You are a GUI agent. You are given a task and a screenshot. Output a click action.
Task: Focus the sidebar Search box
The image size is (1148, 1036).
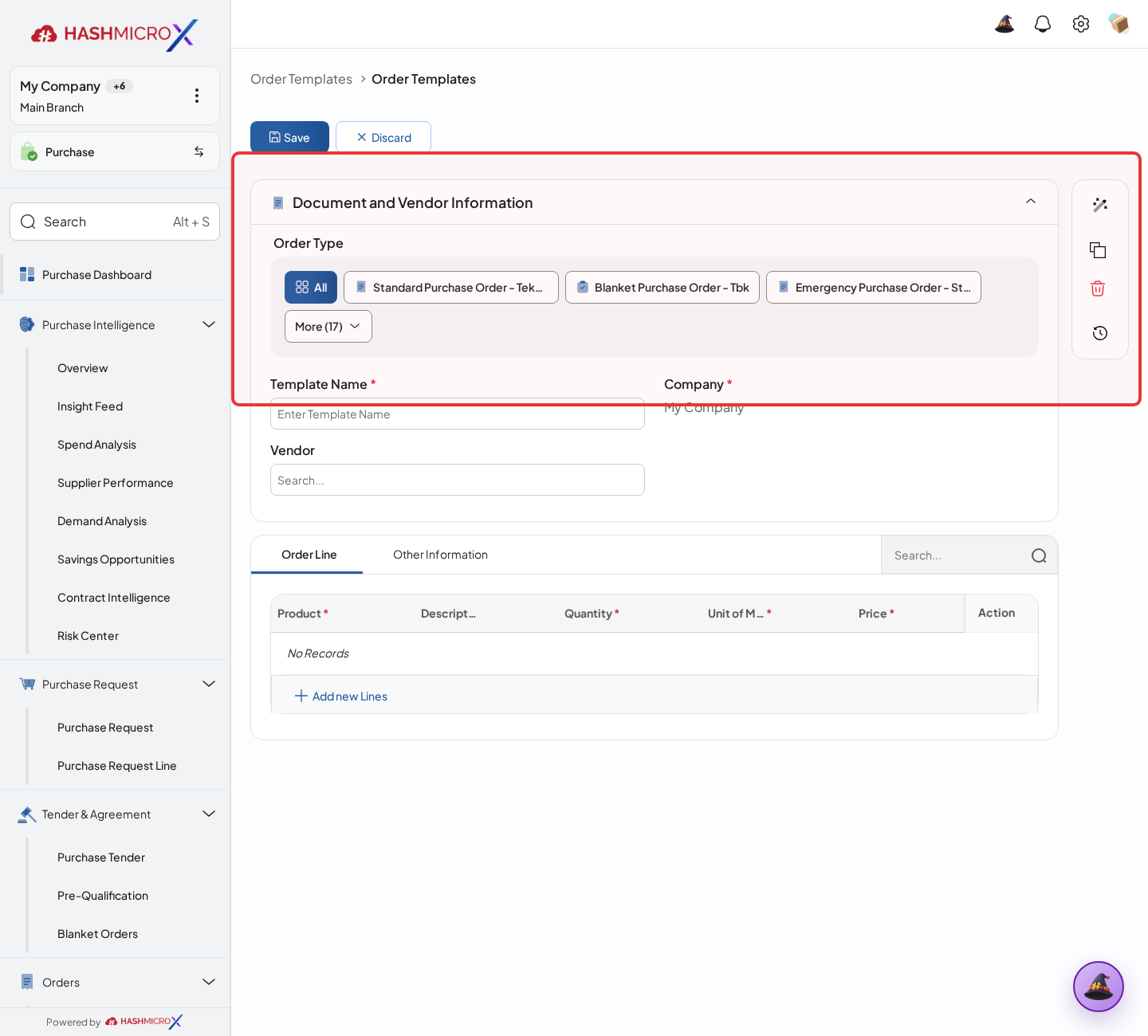pos(115,222)
